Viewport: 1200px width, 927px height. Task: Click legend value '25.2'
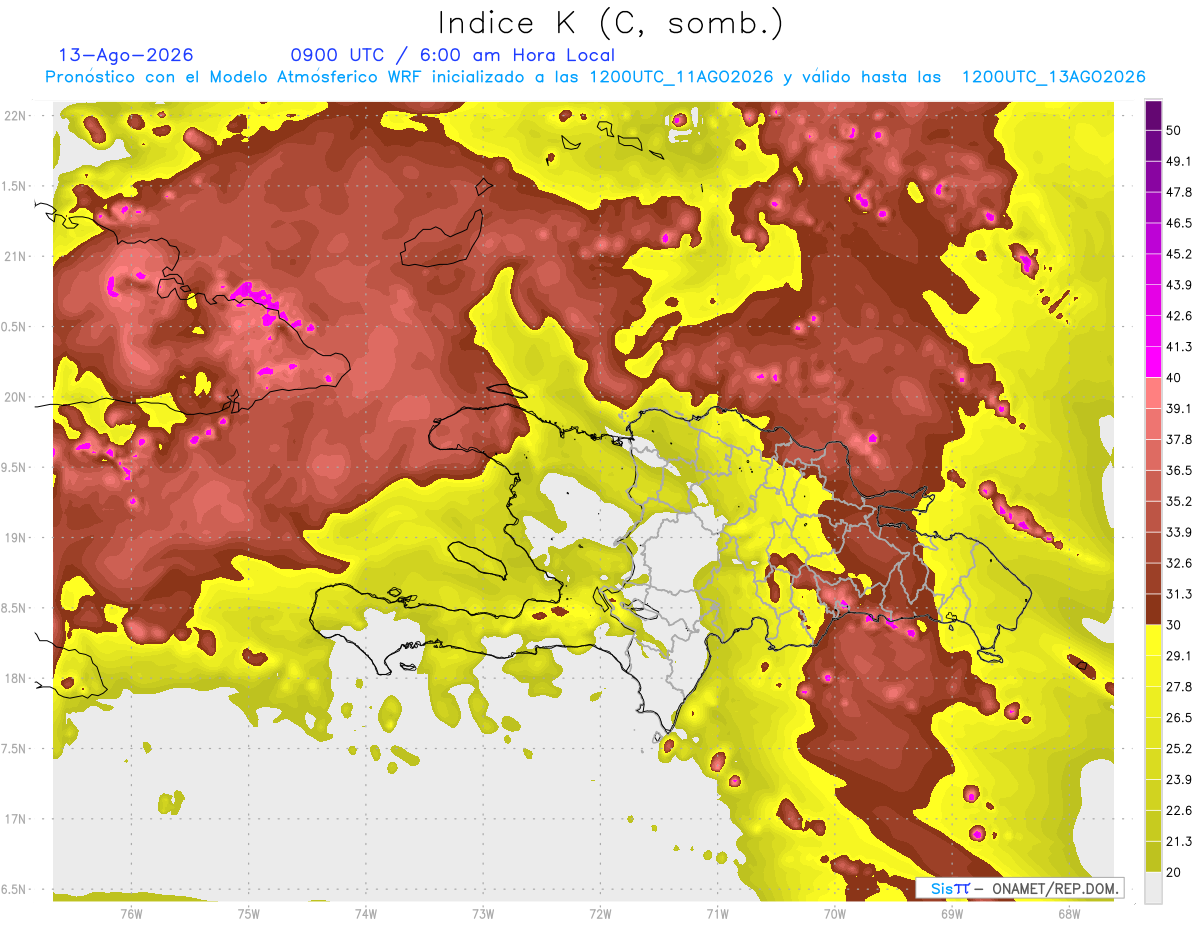click(x=1178, y=748)
